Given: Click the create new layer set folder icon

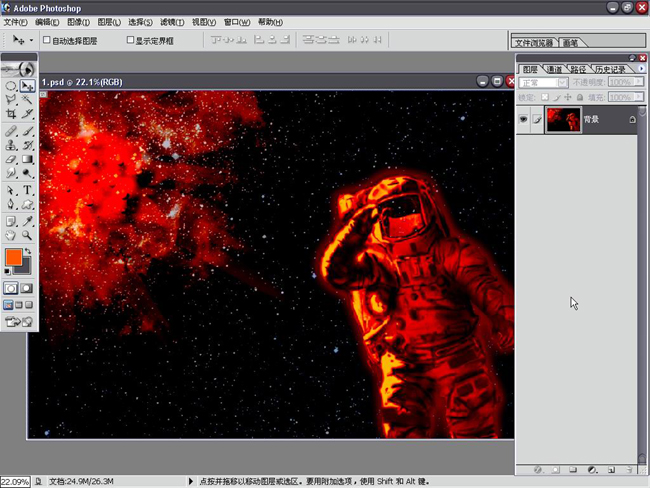Looking at the screenshot, I should [573, 470].
